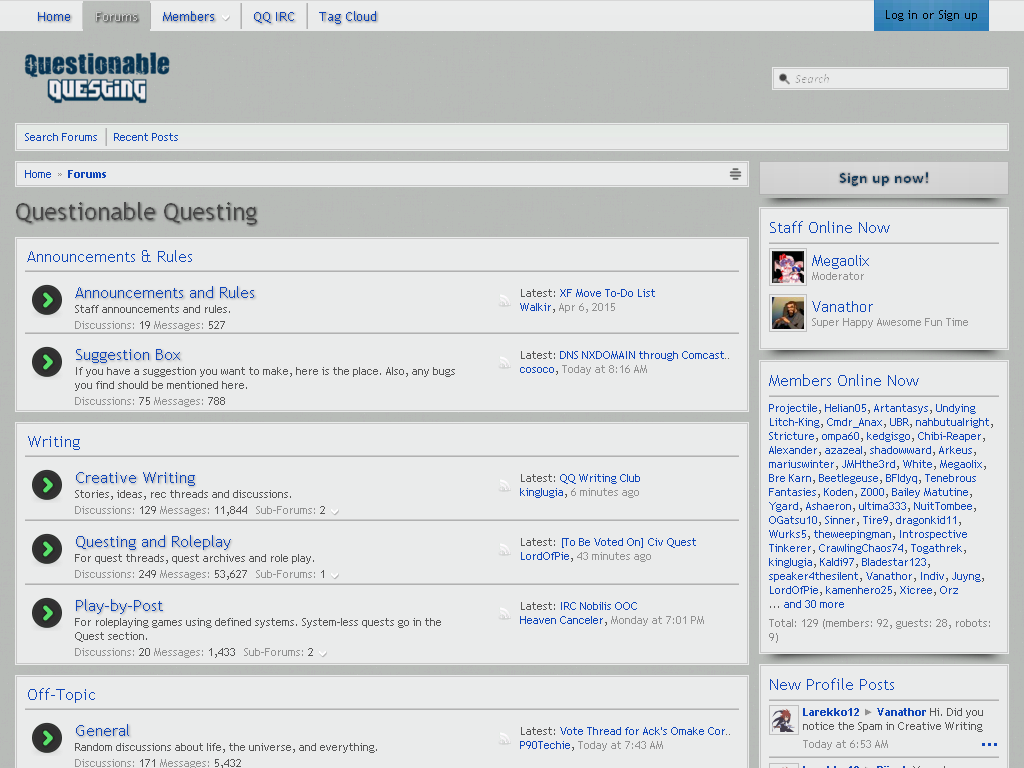Open the [To Be Voted On] Civ Quest thread
This screenshot has width=1024, height=768.
(628, 542)
